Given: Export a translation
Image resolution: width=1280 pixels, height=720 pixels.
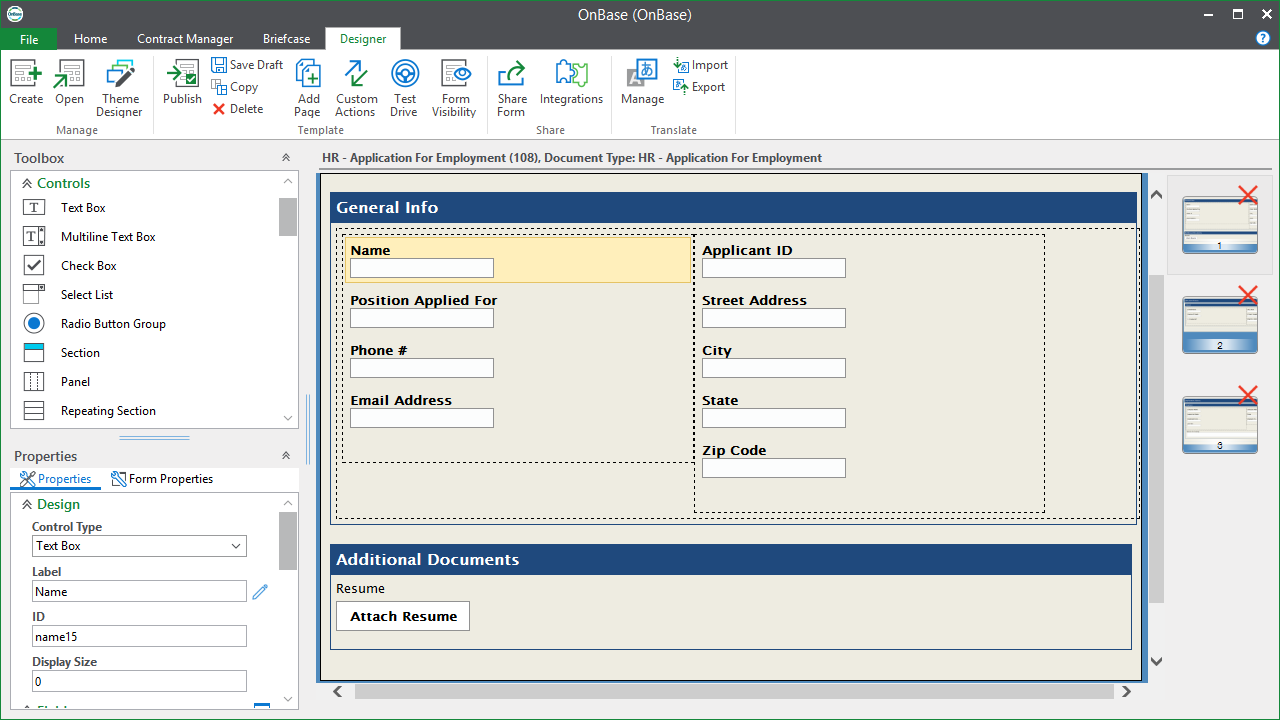Looking at the screenshot, I should [x=700, y=87].
